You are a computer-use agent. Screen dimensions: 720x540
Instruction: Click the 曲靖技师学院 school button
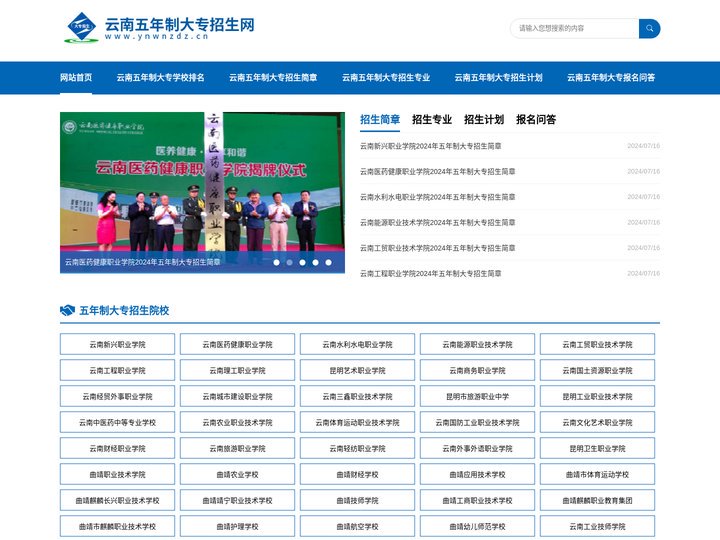point(357,500)
